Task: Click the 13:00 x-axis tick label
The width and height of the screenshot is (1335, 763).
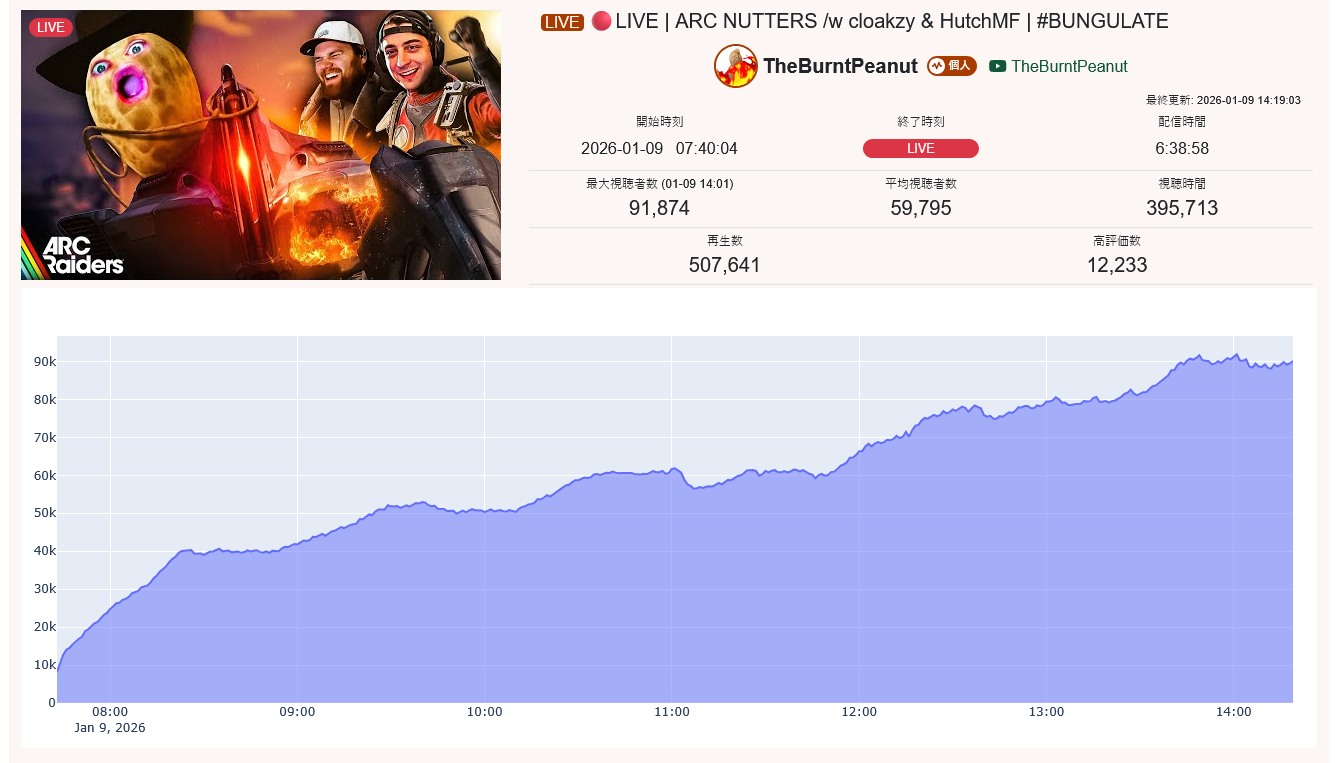Action: 1046,712
